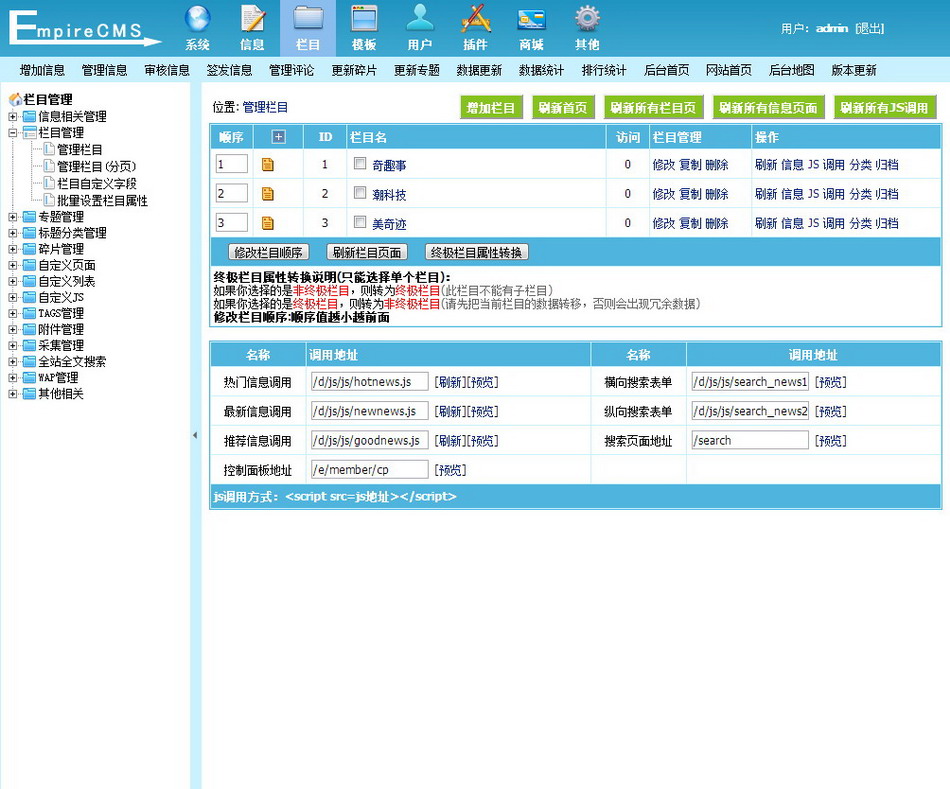Click 预览 link for 控制面板地址
The height and width of the screenshot is (789, 950).
tap(450, 470)
